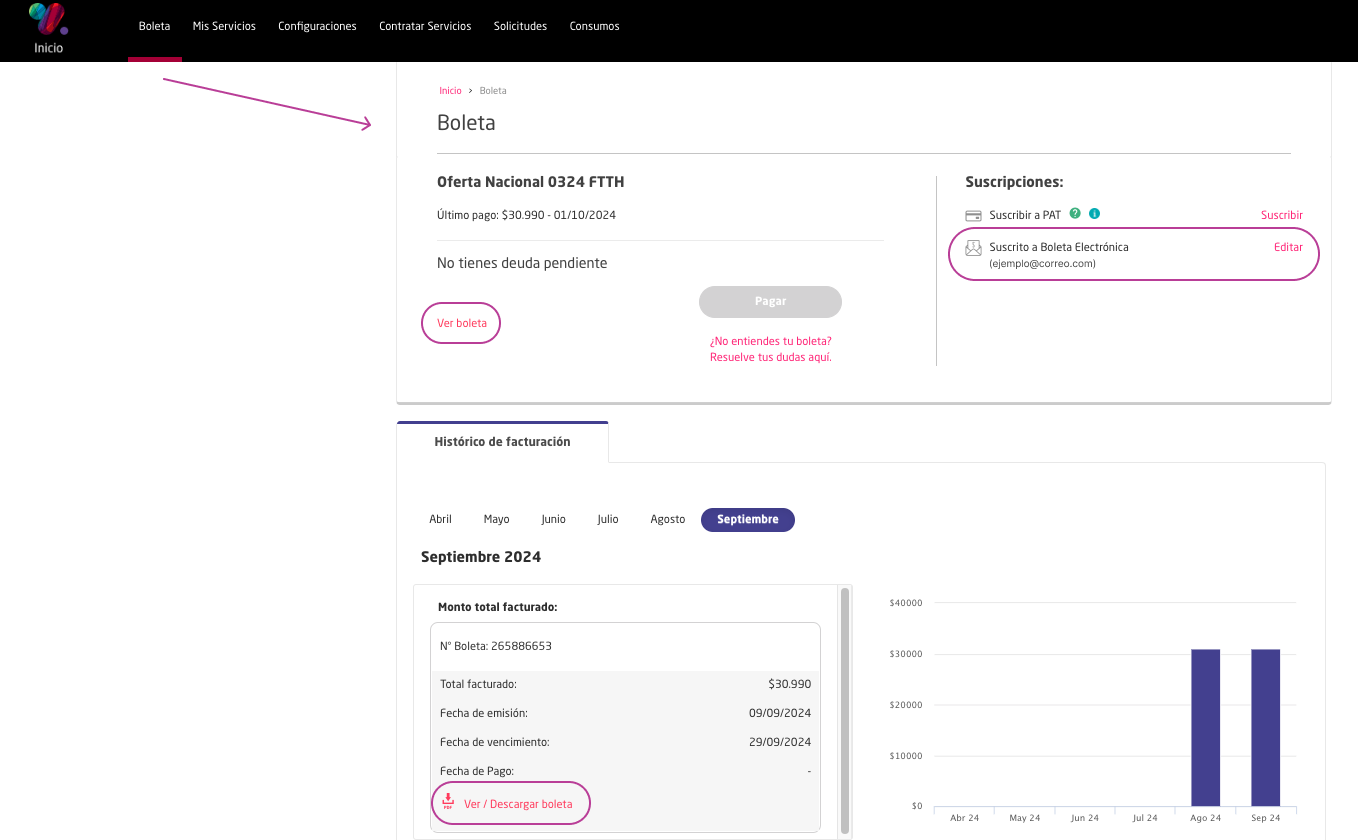Switch to Agosto billing month

click(x=668, y=520)
